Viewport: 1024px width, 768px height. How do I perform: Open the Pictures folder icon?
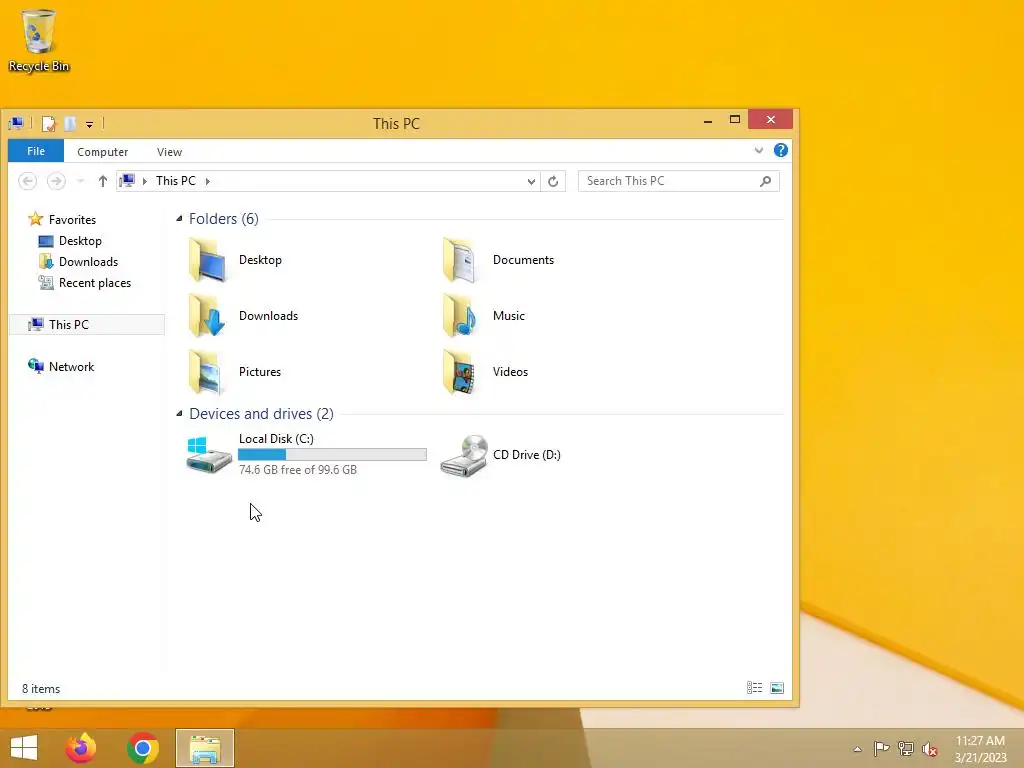click(208, 372)
